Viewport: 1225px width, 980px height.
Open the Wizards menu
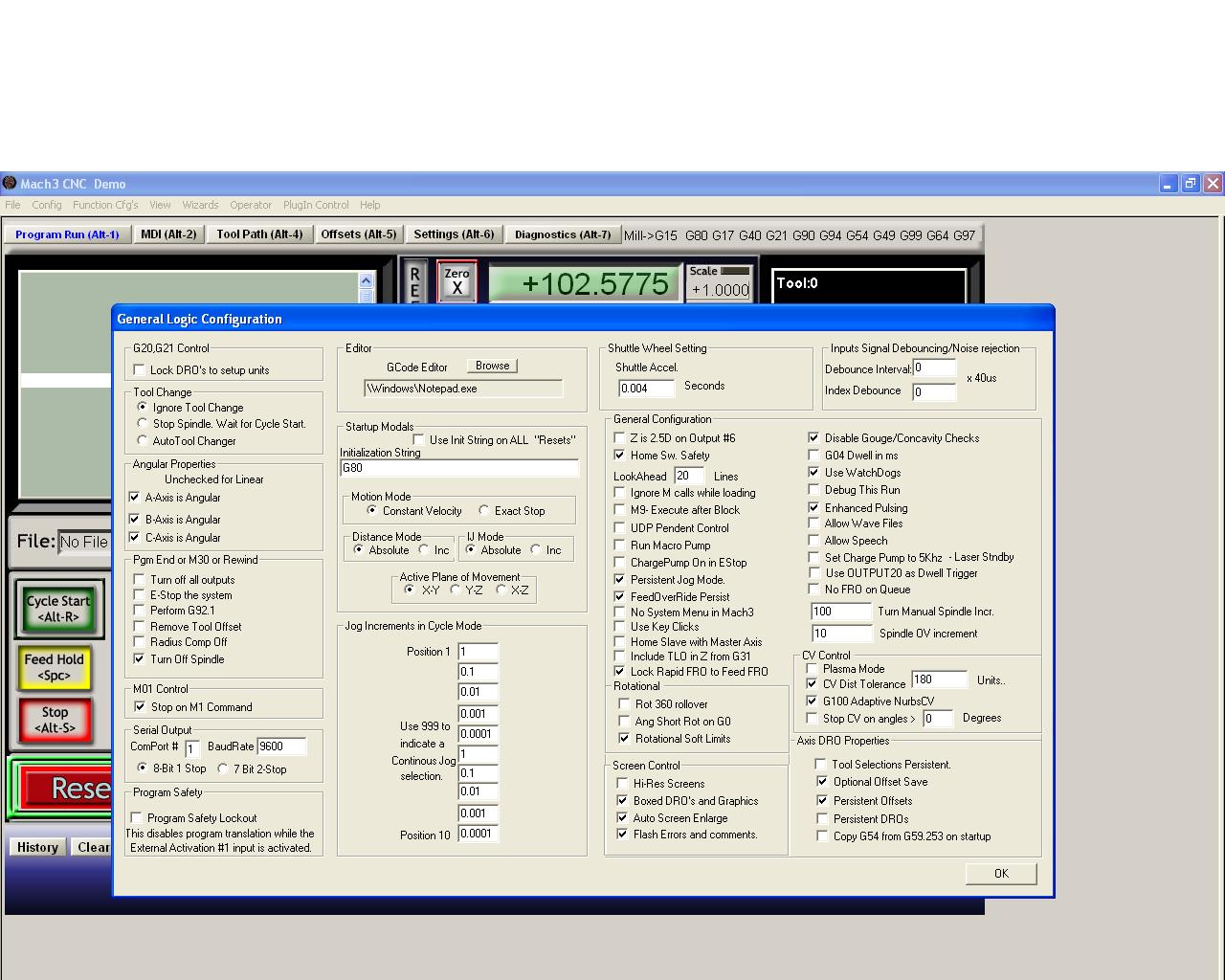200,205
